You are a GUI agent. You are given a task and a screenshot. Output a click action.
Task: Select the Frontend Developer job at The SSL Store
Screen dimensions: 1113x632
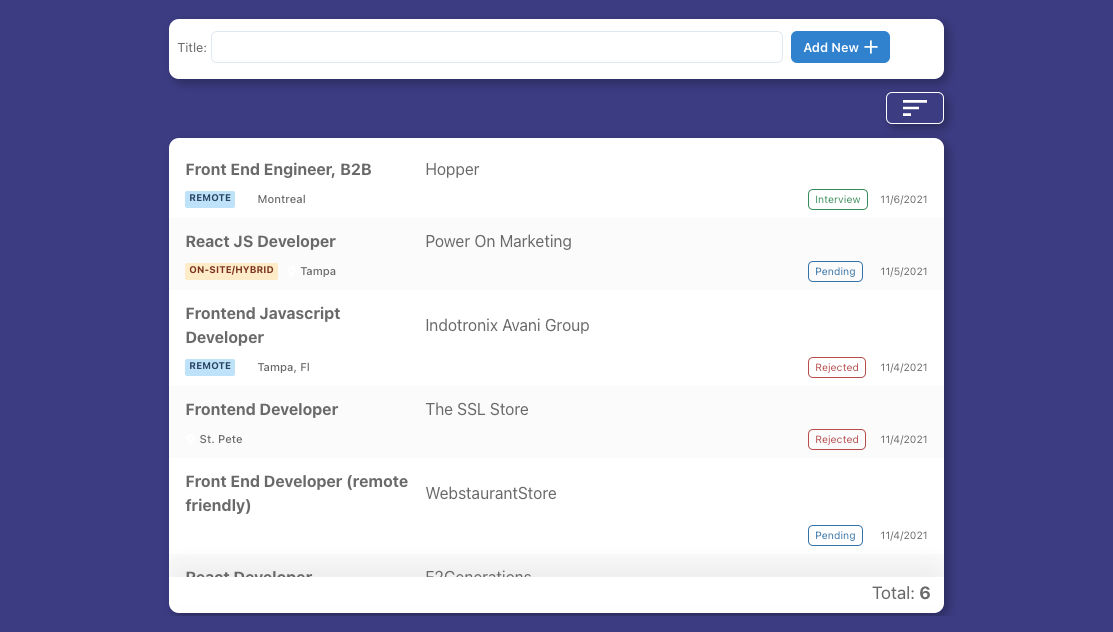(x=261, y=410)
